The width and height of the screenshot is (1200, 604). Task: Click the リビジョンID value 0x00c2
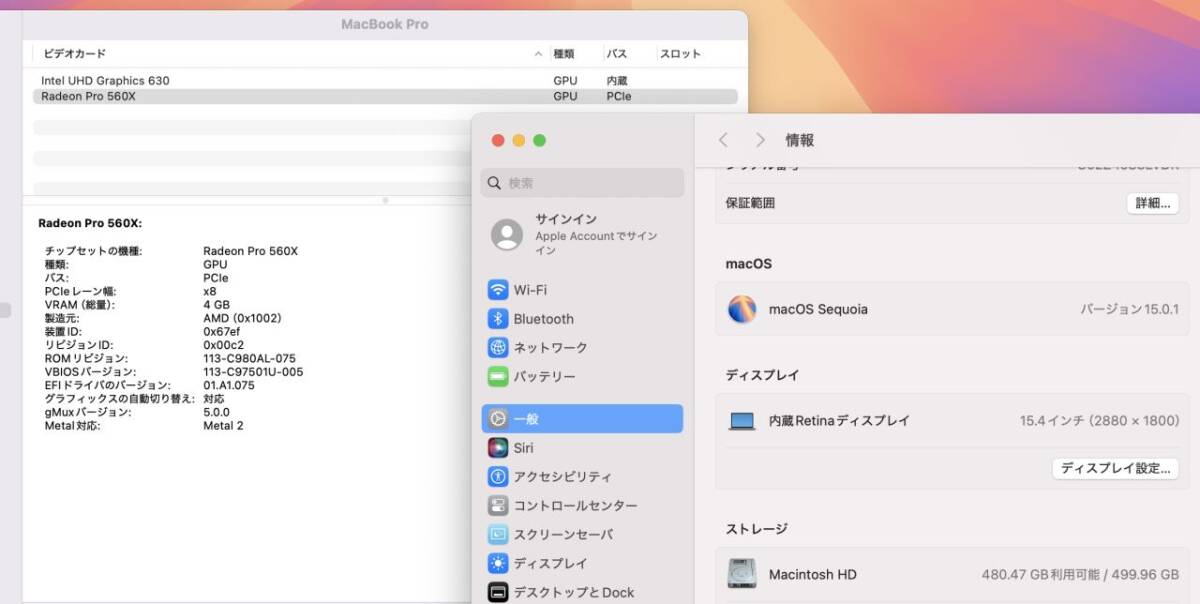point(223,345)
